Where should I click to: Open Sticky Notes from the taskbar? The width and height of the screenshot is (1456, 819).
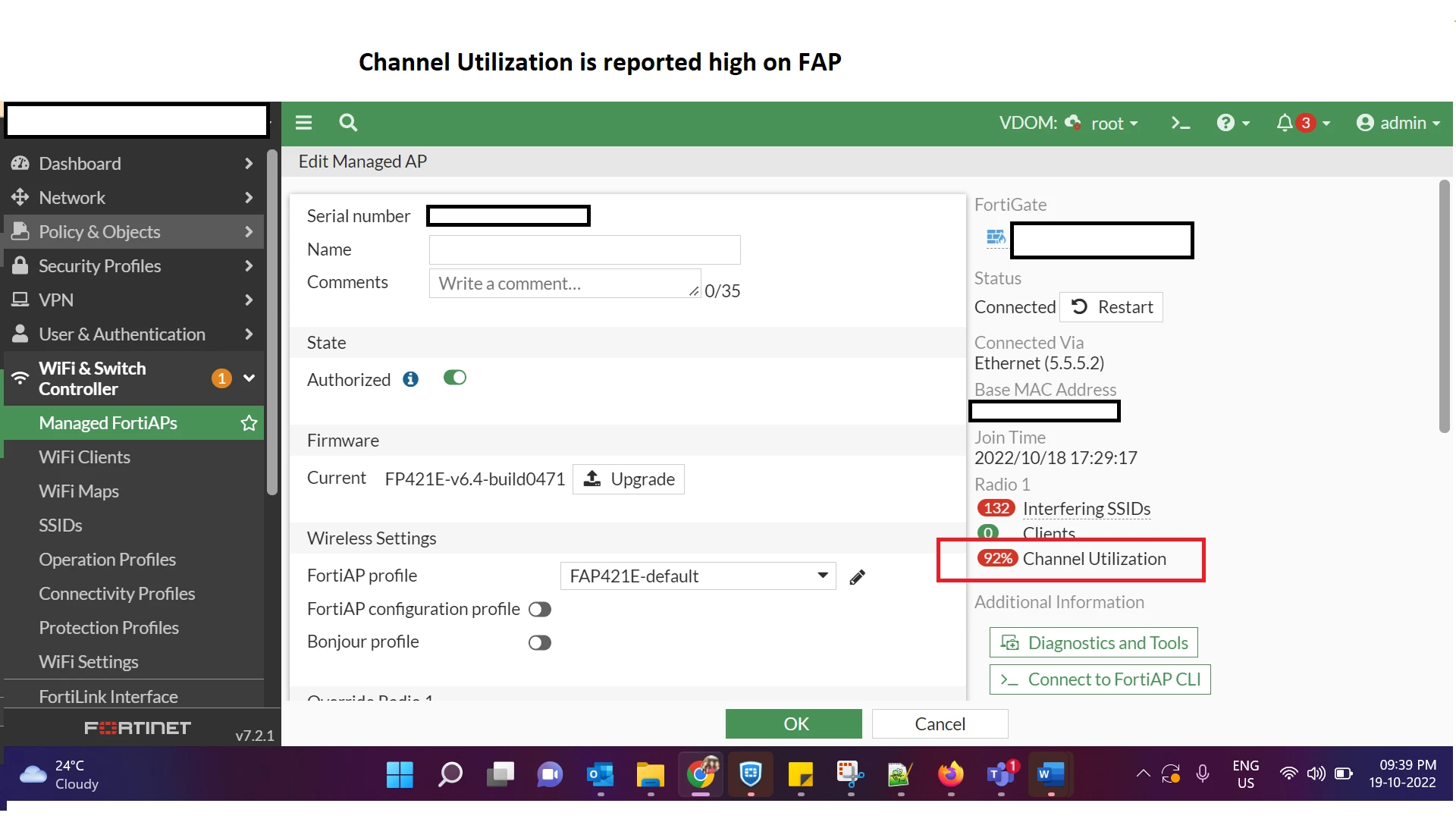tap(801, 774)
